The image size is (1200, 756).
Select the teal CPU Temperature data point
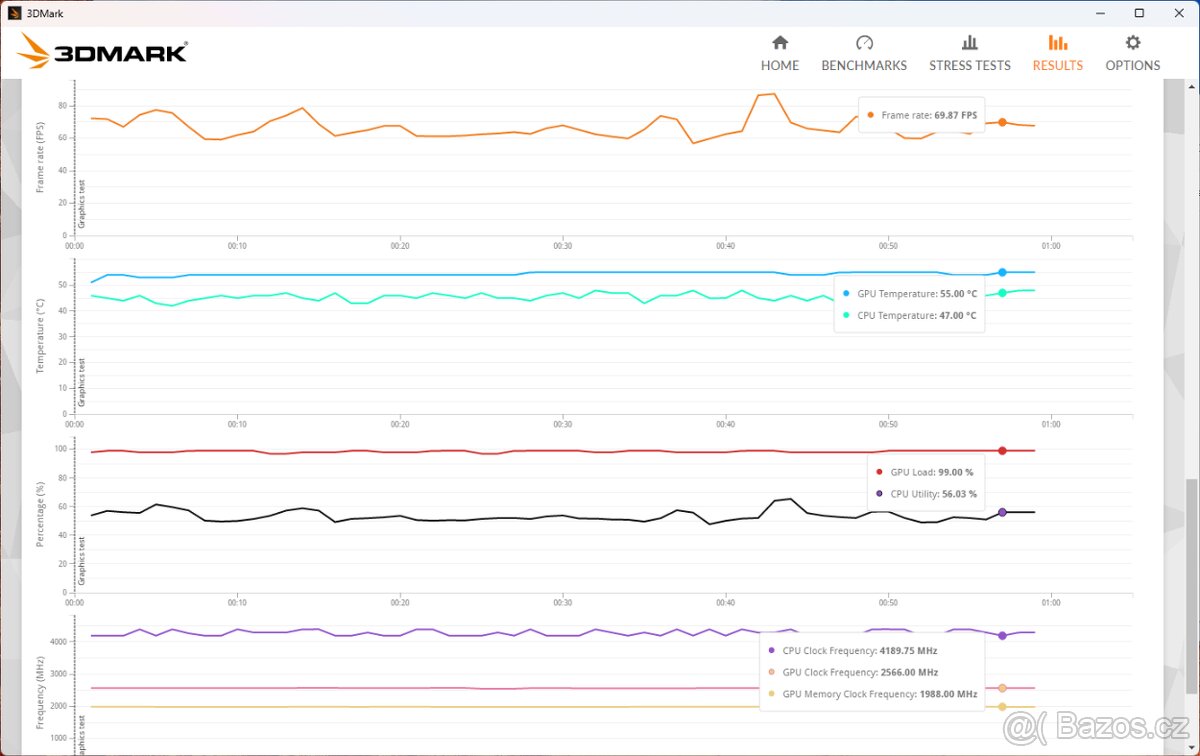coord(1002,293)
